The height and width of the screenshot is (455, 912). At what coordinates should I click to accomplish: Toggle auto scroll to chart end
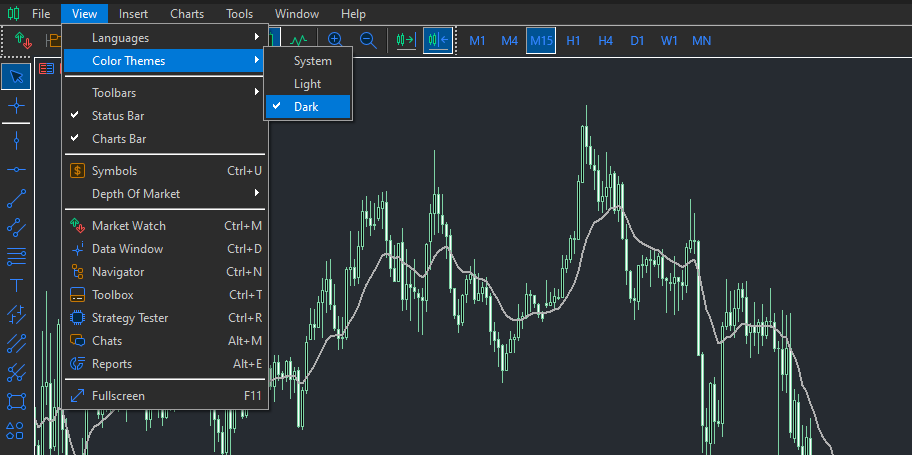[x=406, y=40]
